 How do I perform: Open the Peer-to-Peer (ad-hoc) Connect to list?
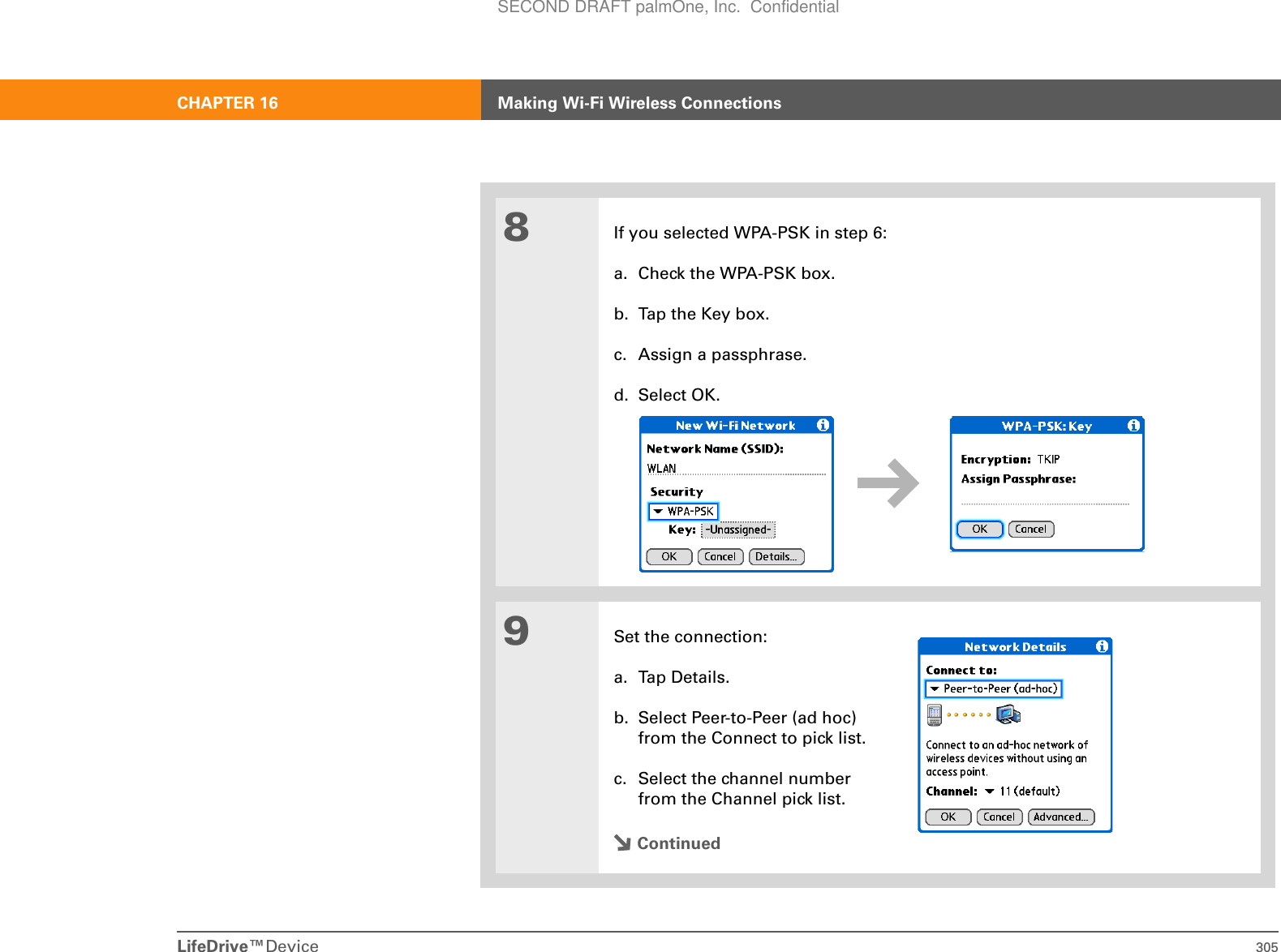994,688
